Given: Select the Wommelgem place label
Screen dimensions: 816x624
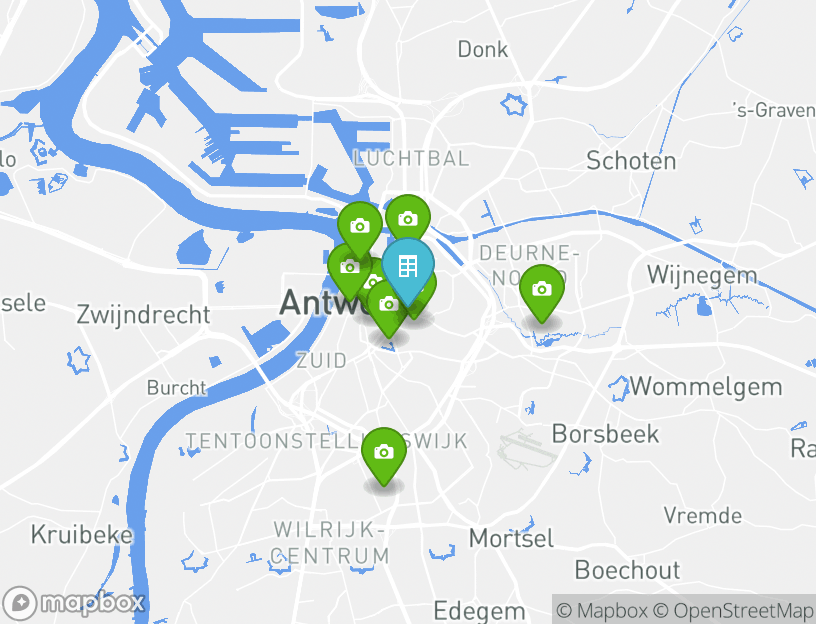Looking at the screenshot, I should [x=706, y=387].
